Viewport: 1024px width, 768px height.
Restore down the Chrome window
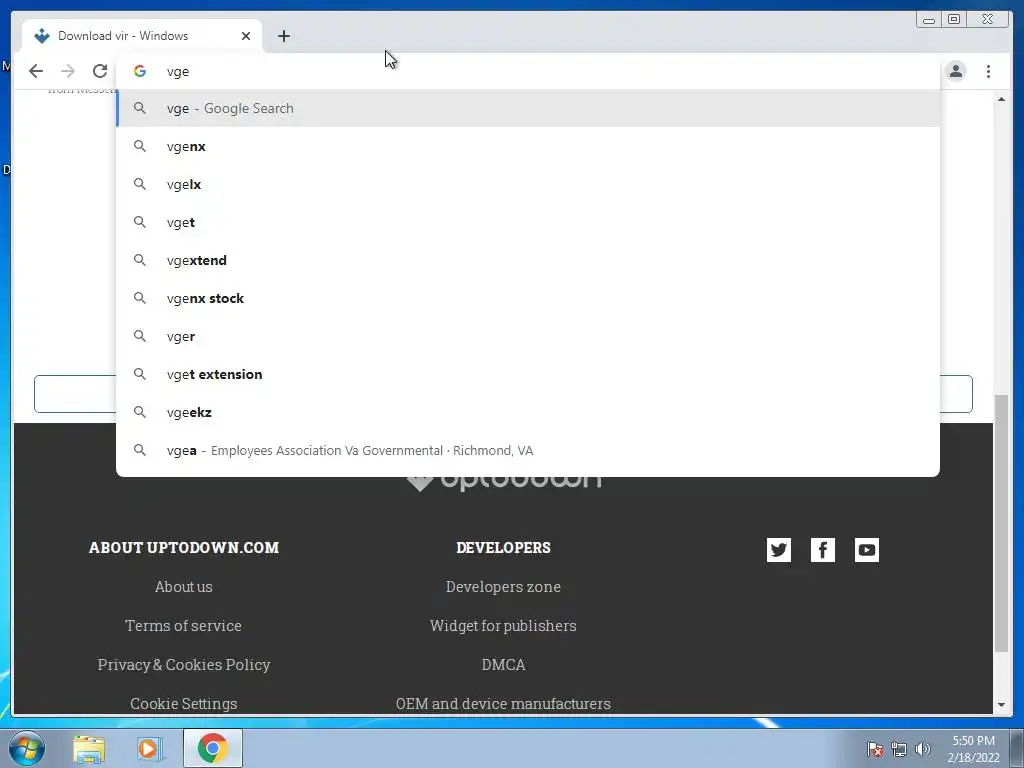pyautogui.click(x=953, y=20)
